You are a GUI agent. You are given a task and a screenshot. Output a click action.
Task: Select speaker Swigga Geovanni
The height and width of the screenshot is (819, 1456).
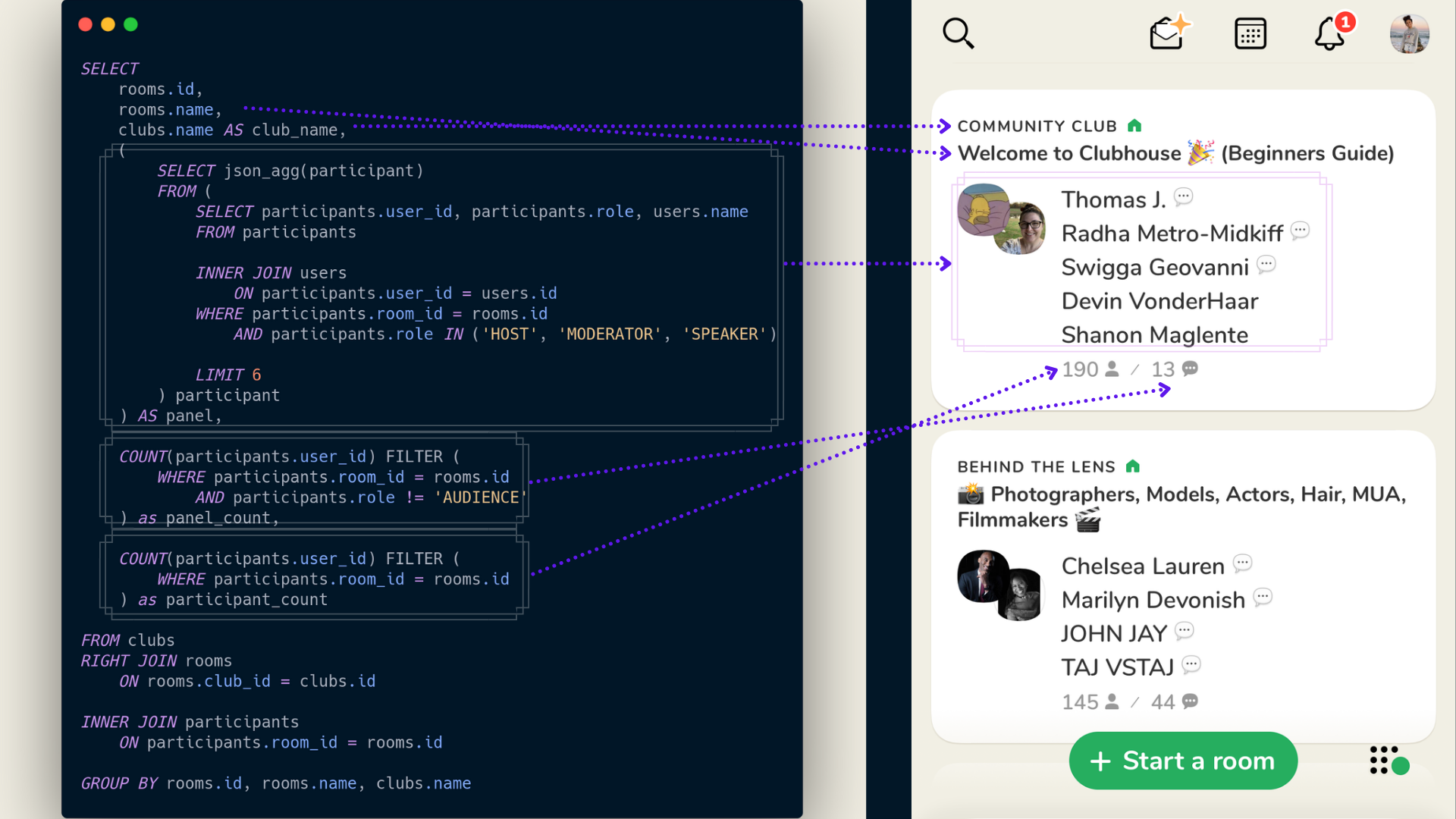(1155, 267)
